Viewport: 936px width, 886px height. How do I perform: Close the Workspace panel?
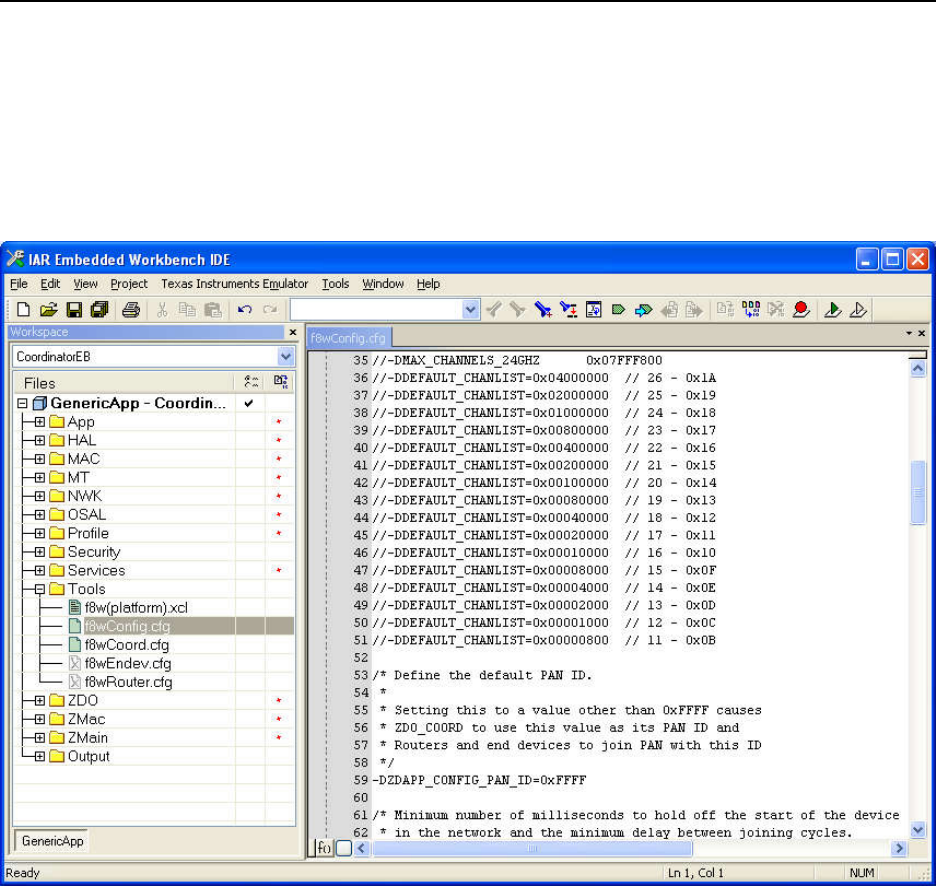coord(292,333)
